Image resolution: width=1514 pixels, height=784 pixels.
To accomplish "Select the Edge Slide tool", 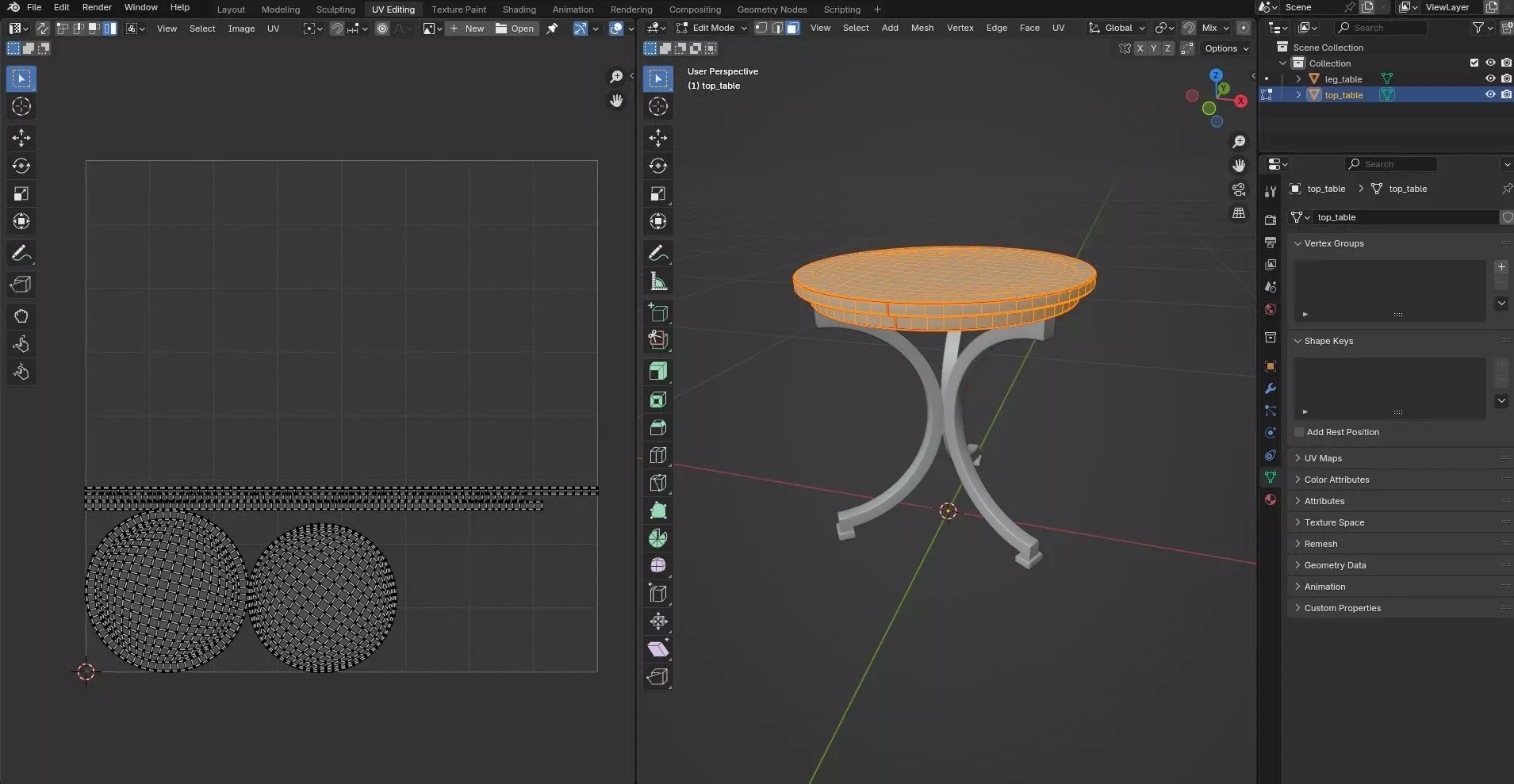I will (658, 593).
